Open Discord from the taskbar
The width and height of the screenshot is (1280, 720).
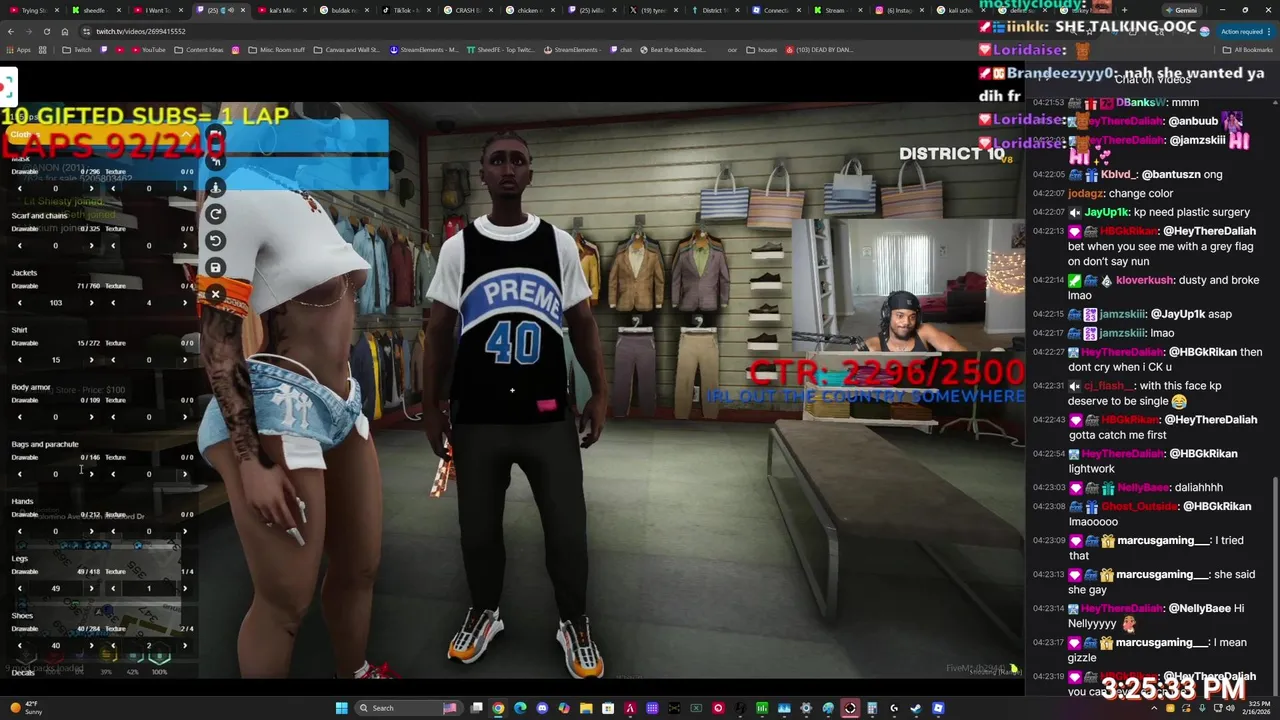542,708
